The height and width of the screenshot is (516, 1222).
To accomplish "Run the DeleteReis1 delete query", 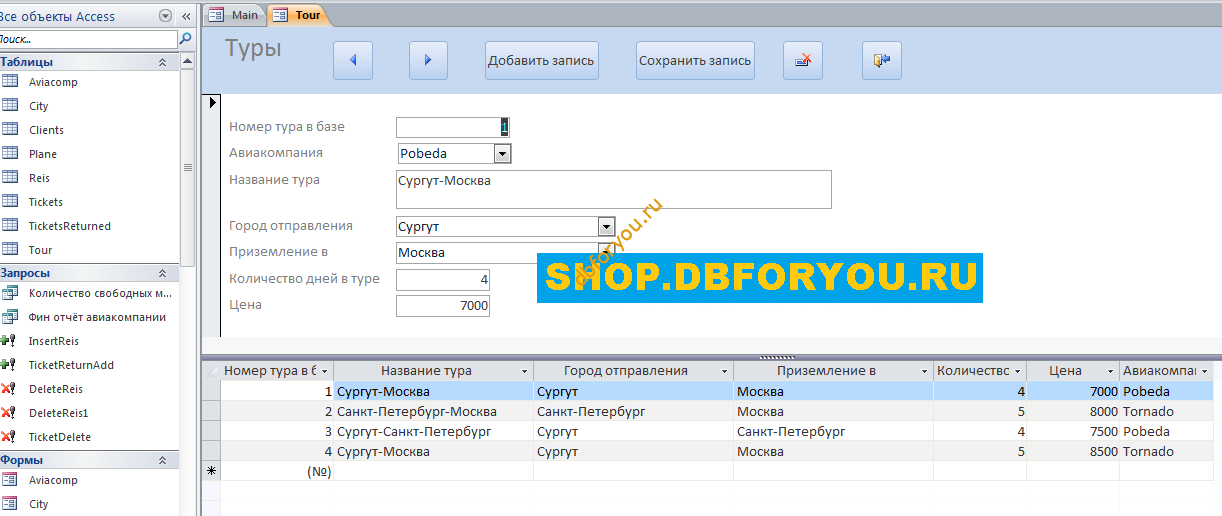I will coord(58,413).
